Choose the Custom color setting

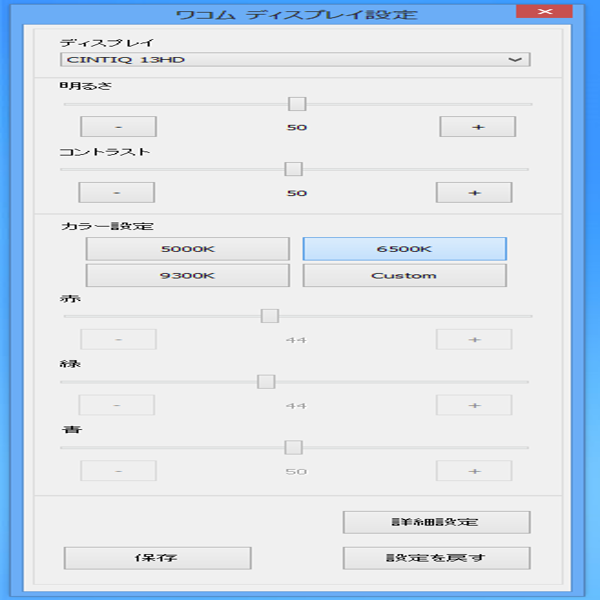[404, 276]
